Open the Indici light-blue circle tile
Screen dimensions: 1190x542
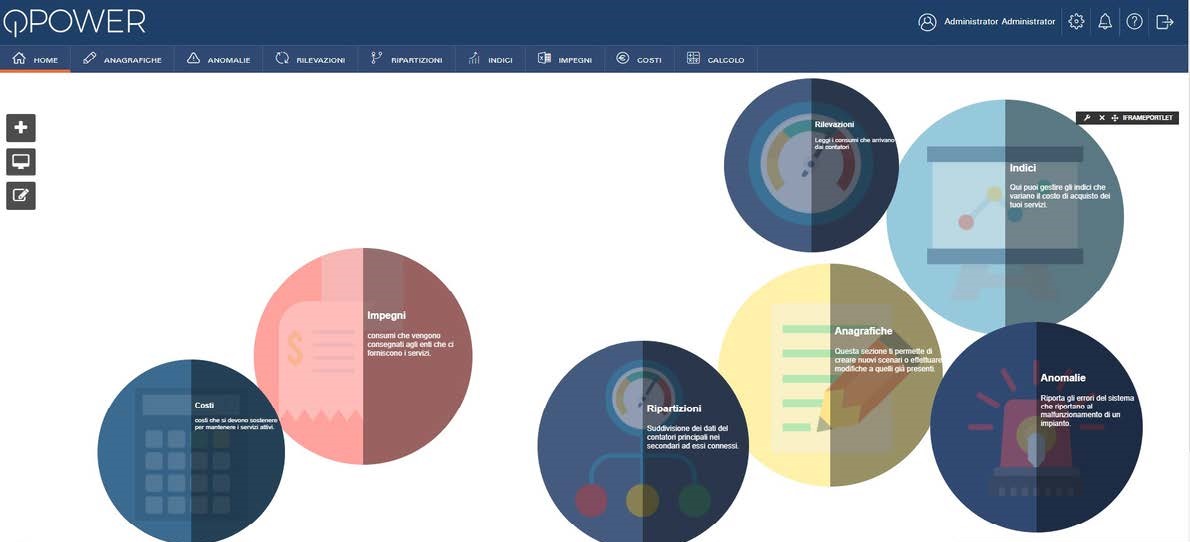coord(1004,216)
